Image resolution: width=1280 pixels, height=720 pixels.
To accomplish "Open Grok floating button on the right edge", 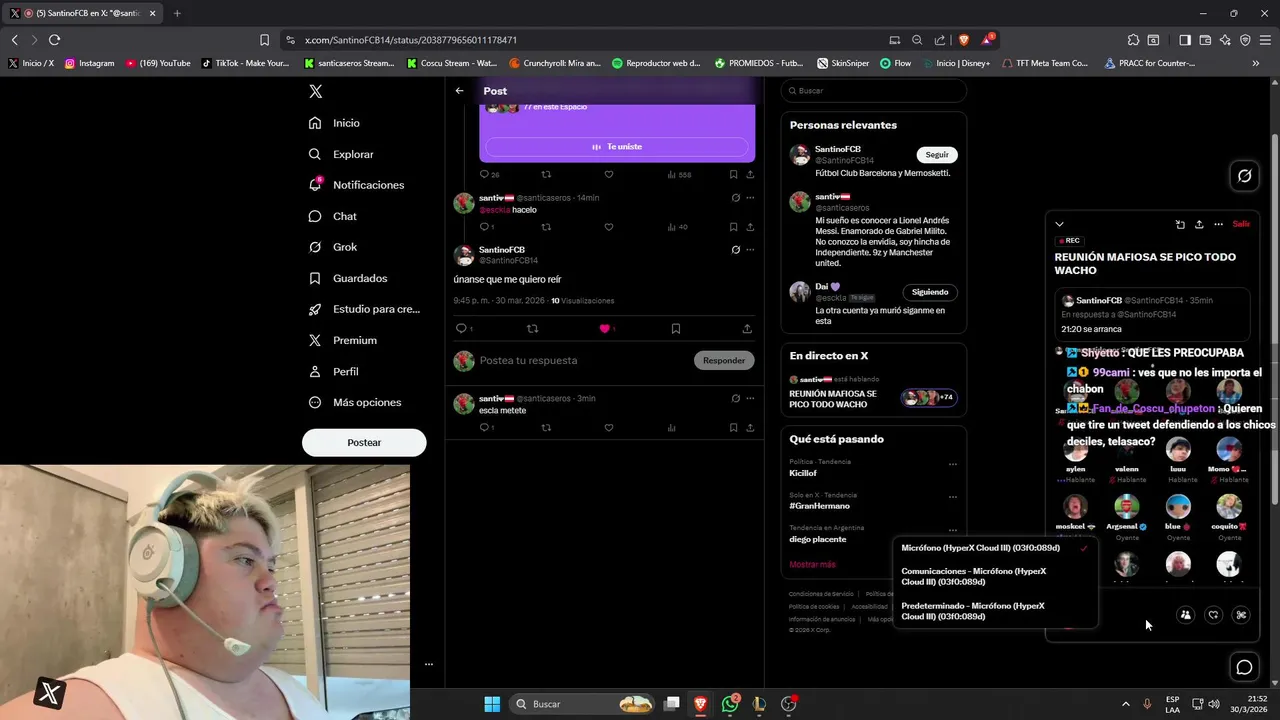I will click(x=1244, y=176).
